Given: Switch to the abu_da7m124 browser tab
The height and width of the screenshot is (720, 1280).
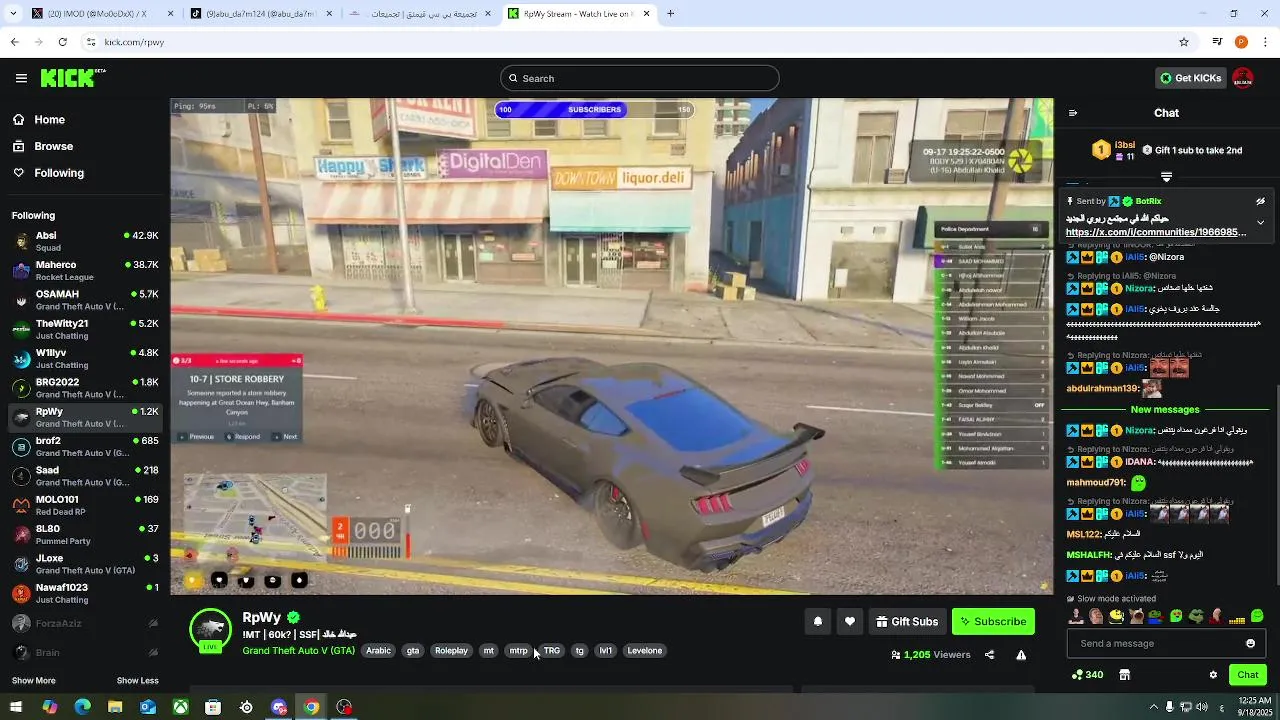Looking at the screenshot, I should click(260, 13).
